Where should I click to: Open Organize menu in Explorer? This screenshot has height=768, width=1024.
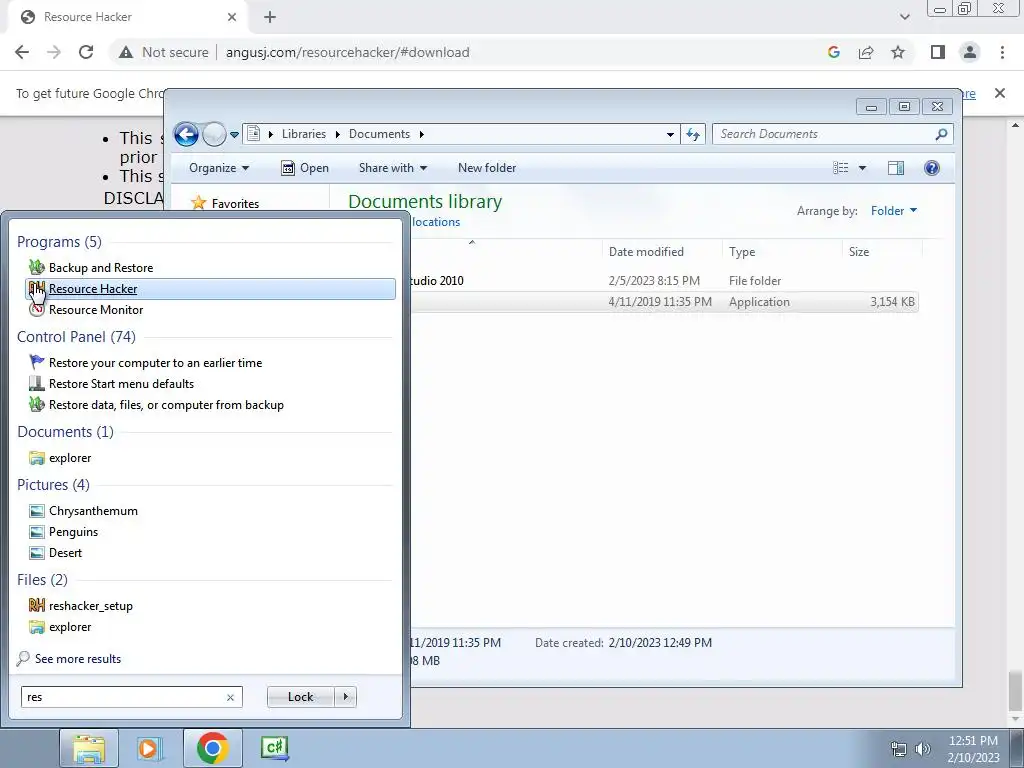pos(219,168)
